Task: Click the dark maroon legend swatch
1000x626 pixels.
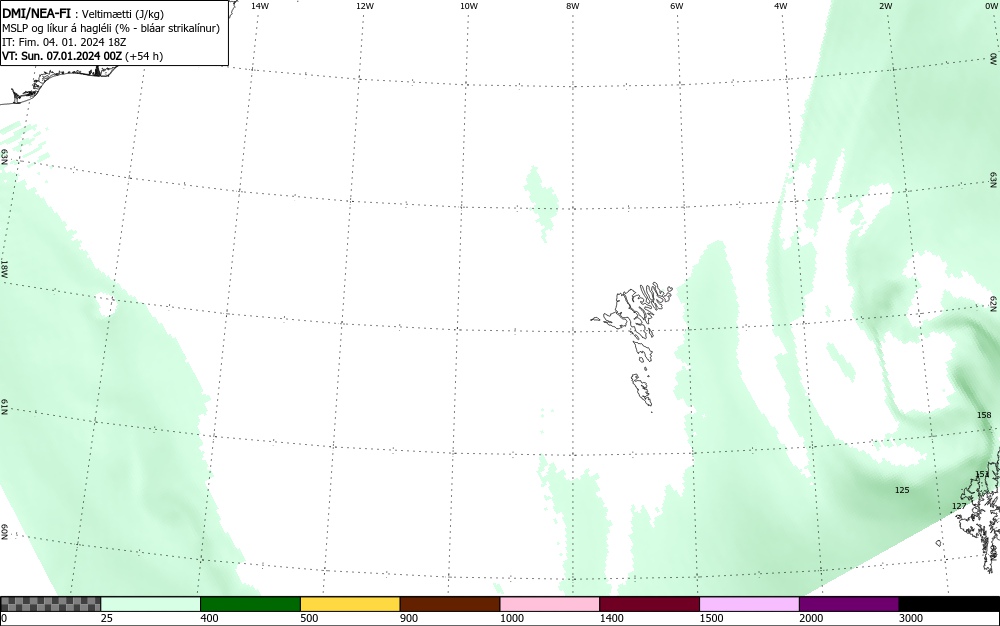Action: click(649, 604)
